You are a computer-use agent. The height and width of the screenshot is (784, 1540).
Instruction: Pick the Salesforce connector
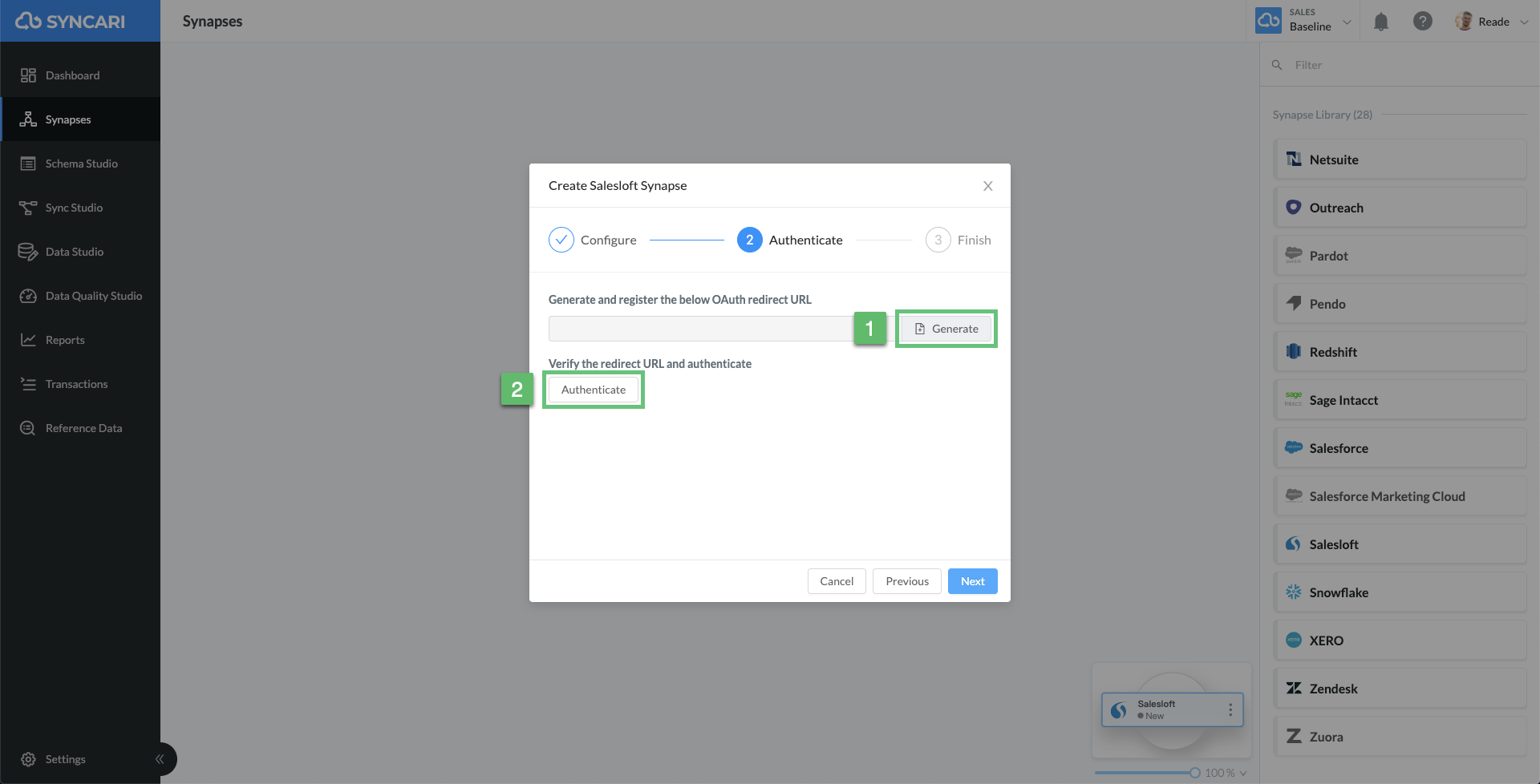click(1400, 448)
